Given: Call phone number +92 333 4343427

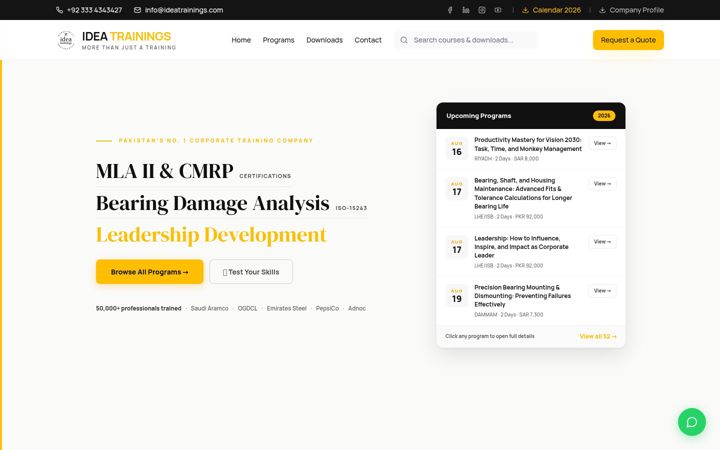Looking at the screenshot, I should [x=95, y=10].
